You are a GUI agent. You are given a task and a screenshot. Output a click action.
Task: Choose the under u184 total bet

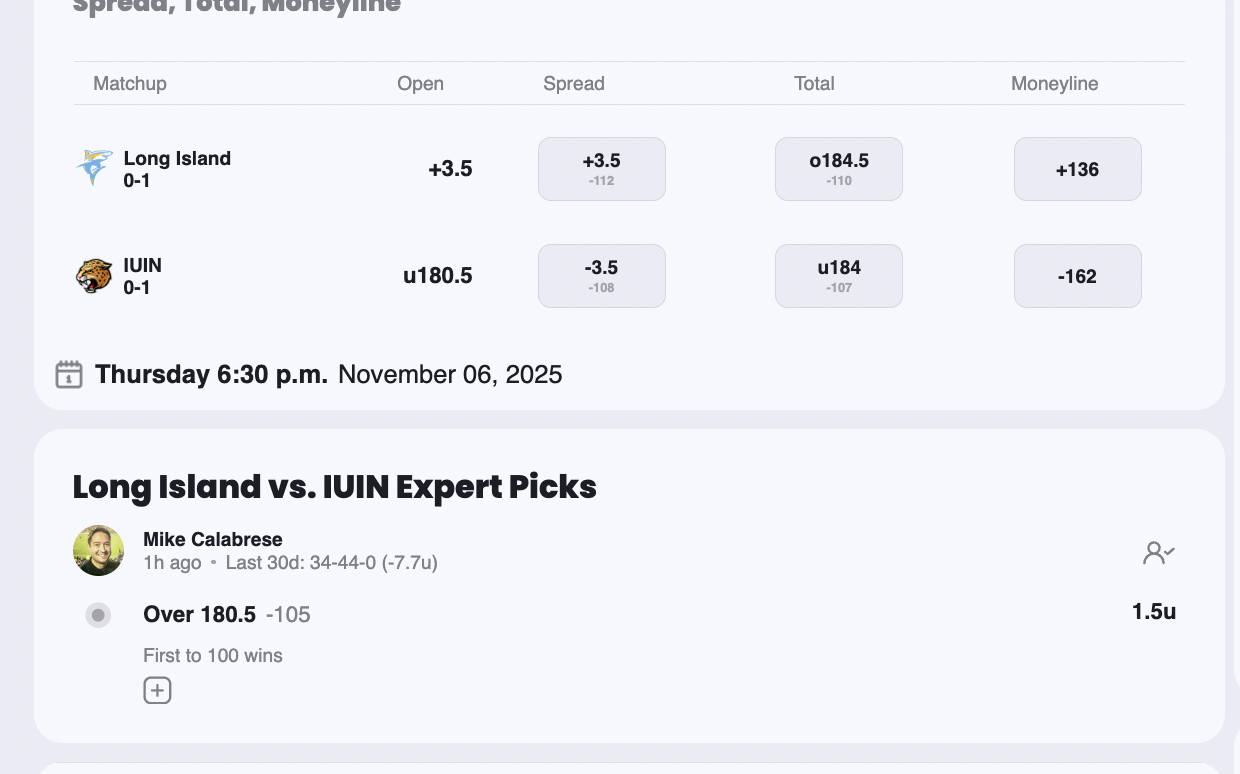click(839, 276)
